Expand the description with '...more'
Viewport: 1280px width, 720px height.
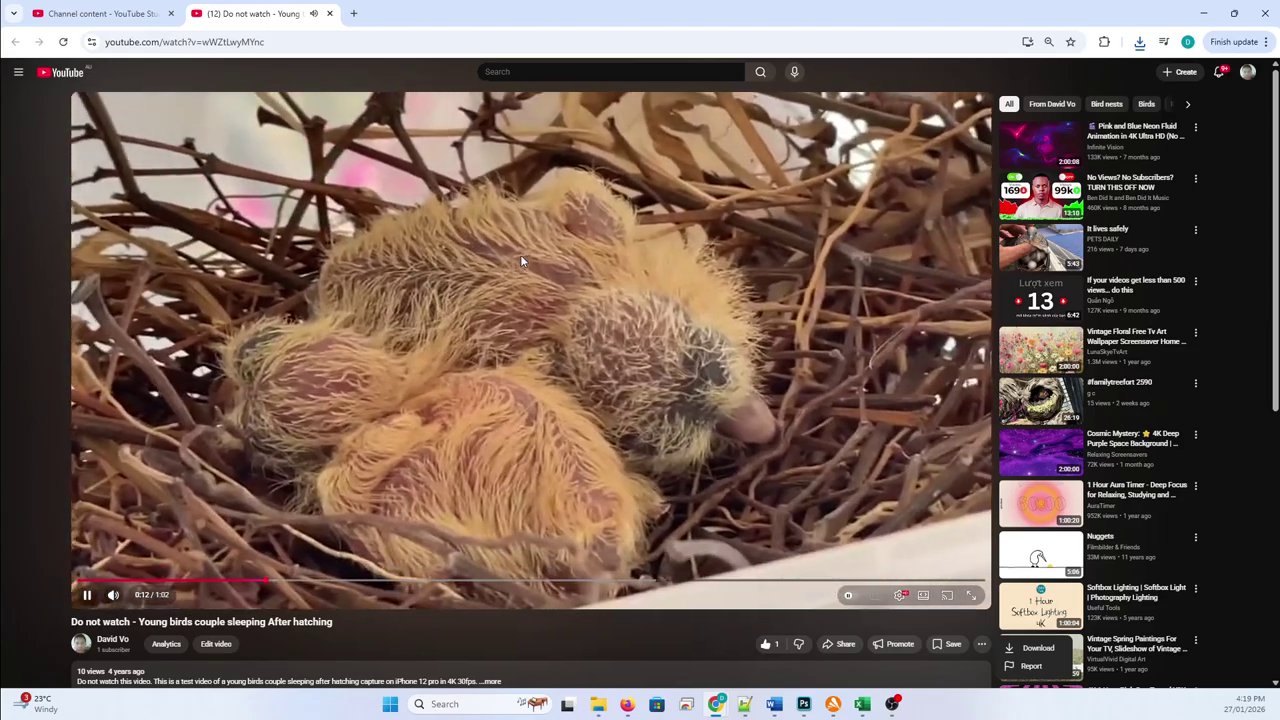pyautogui.click(x=491, y=682)
